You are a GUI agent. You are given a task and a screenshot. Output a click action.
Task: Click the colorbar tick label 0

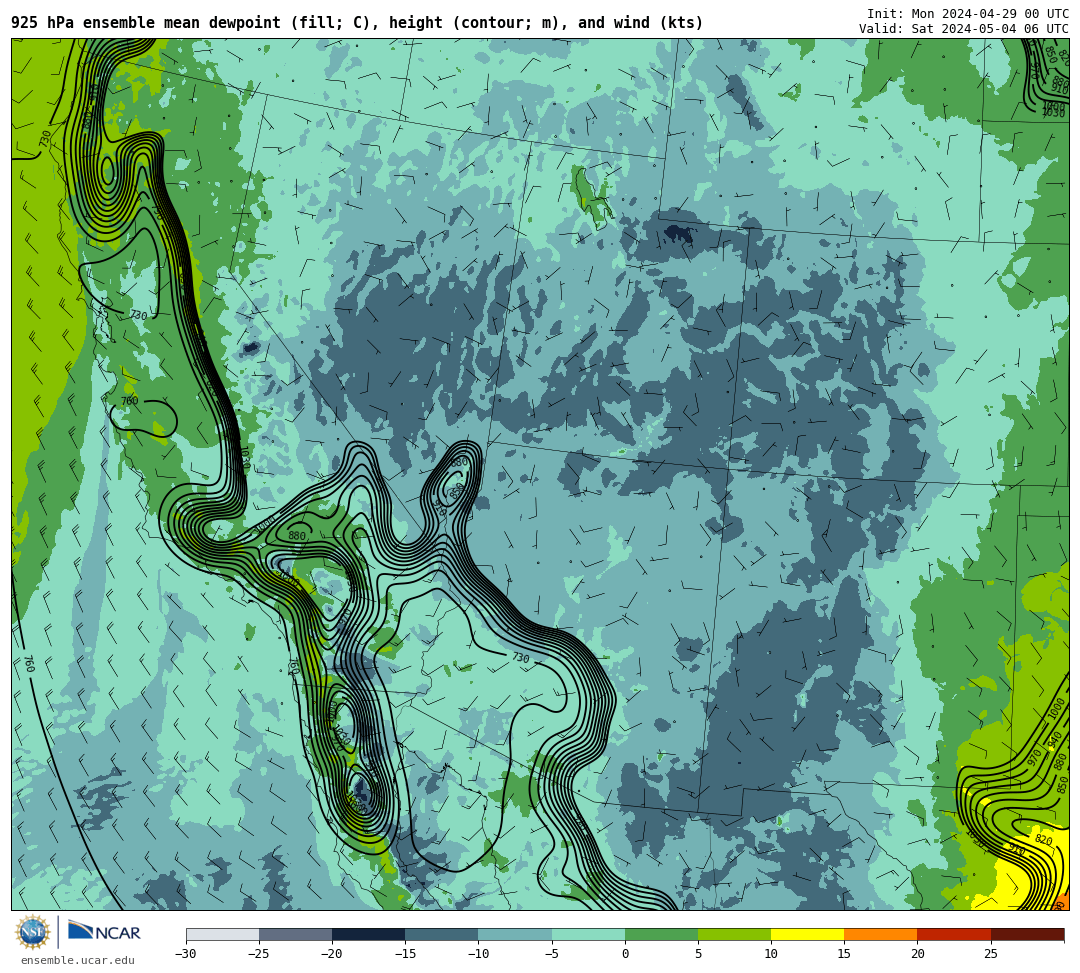(625, 954)
